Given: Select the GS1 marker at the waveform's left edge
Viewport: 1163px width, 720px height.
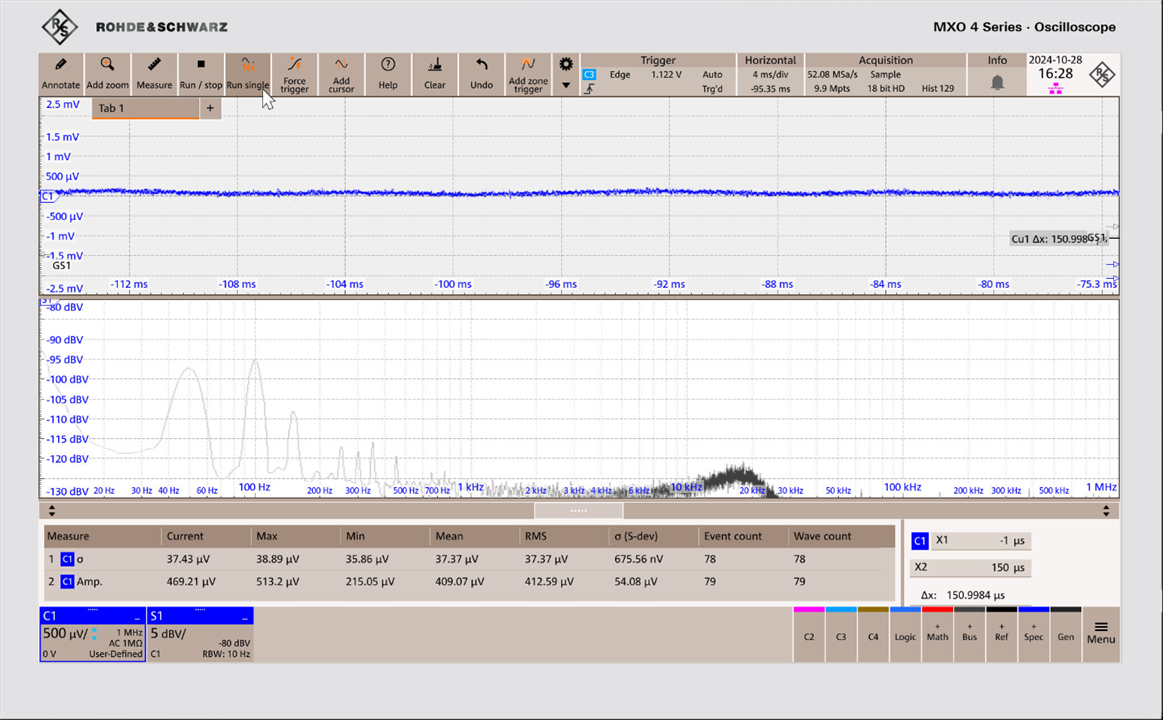Looking at the screenshot, I should (x=61, y=265).
